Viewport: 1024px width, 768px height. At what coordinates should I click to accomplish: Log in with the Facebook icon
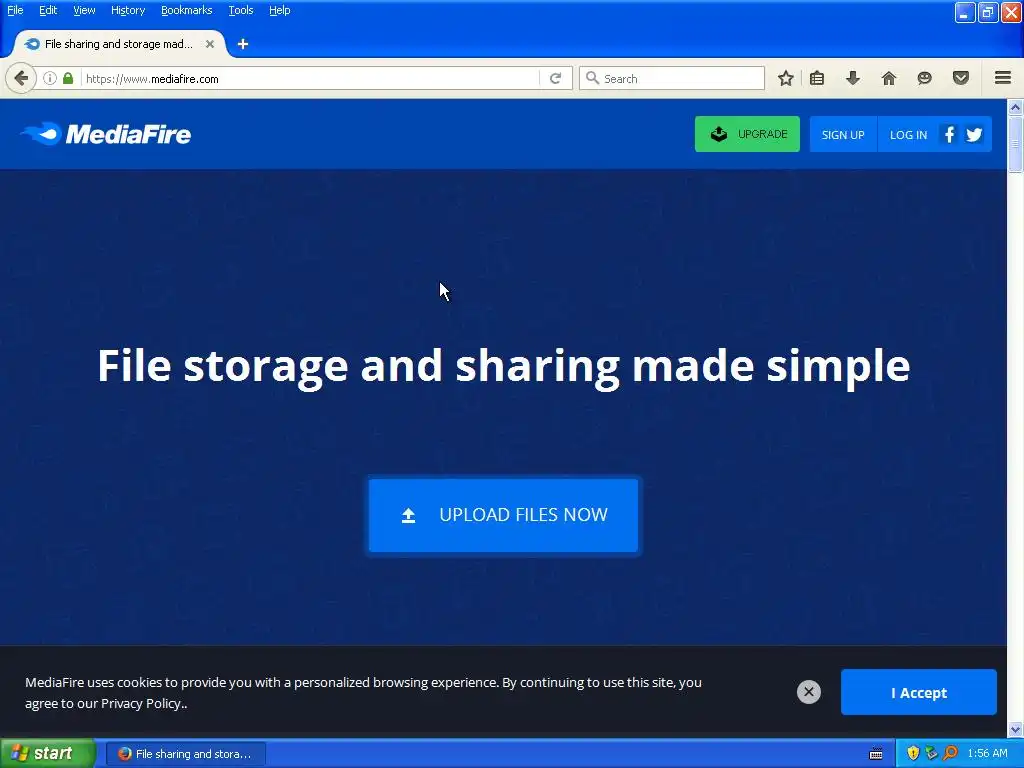(950, 135)
